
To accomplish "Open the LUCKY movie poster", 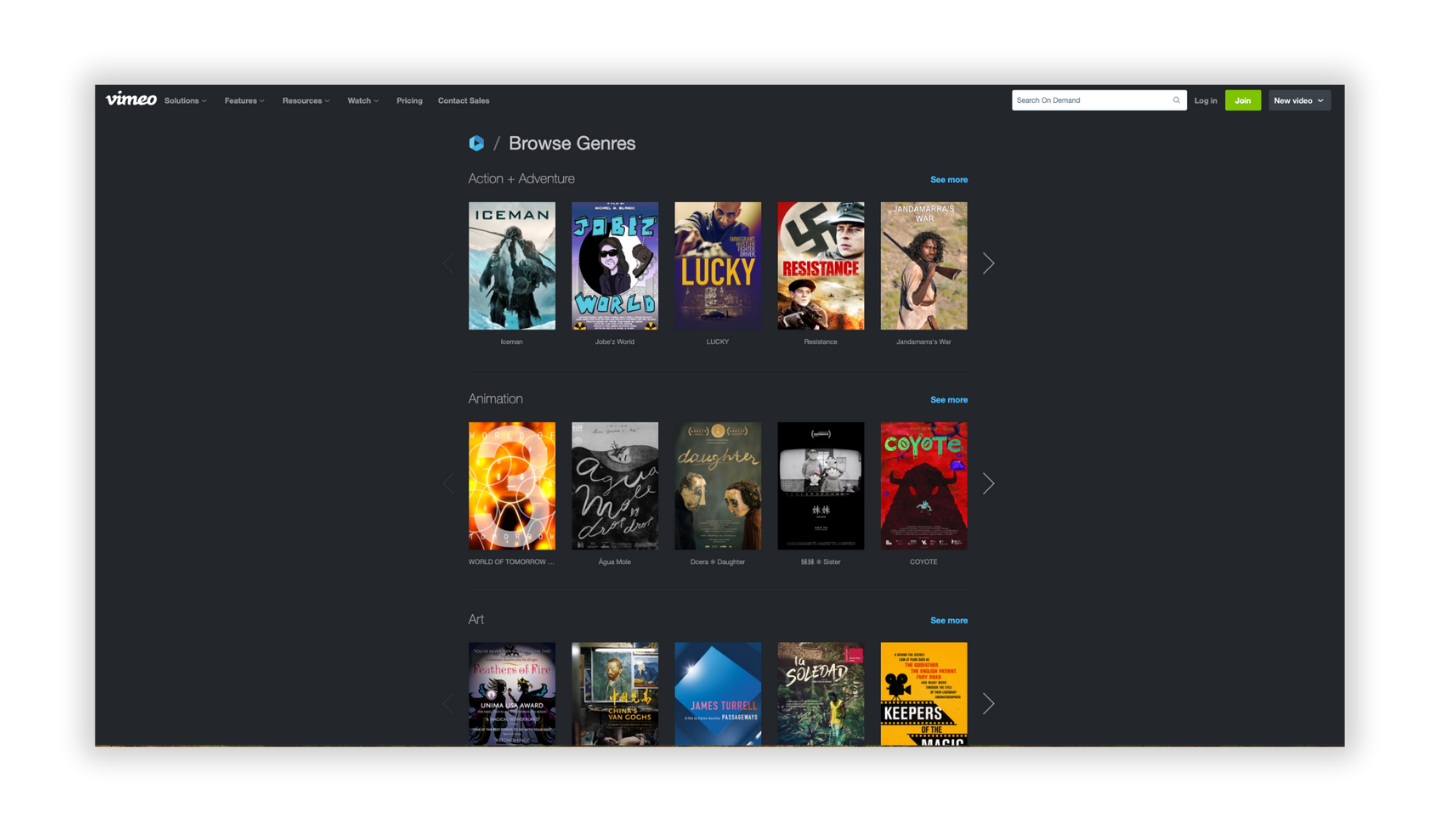I will [x=717, y=265].
